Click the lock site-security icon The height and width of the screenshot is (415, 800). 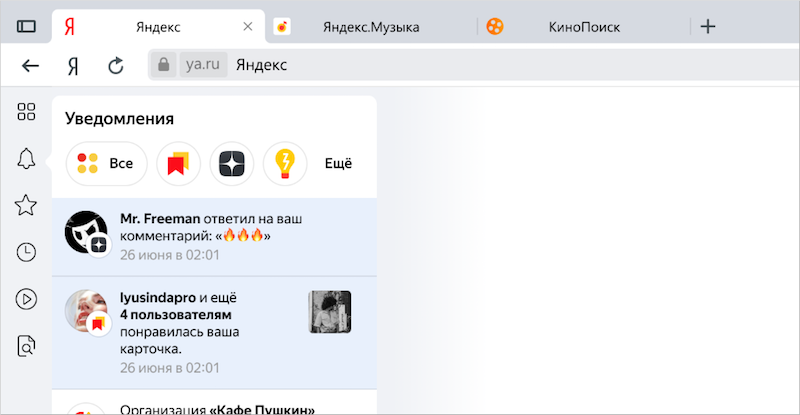point(163,64)
